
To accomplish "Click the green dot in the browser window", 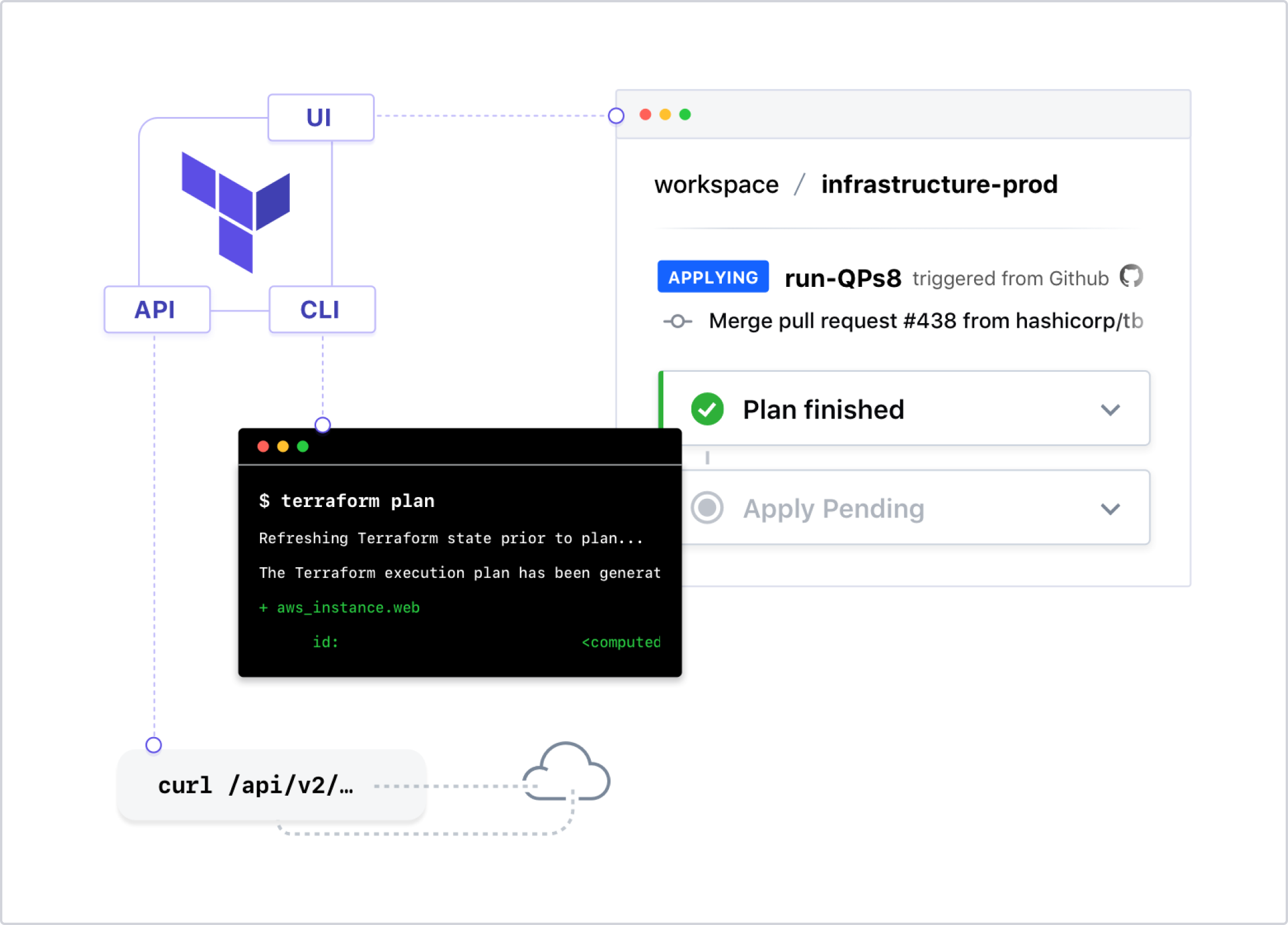I will (x=685, y=114).
